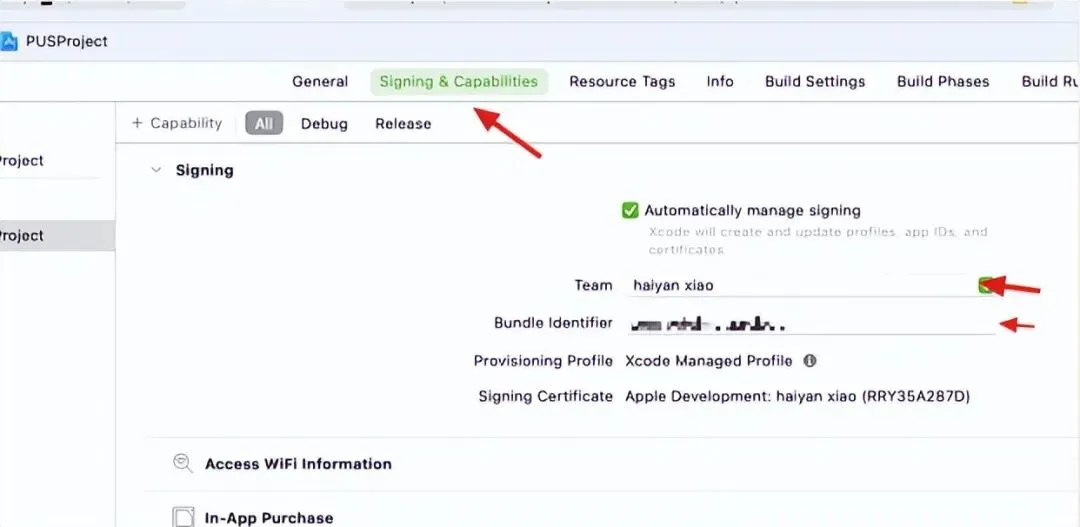Image resolution: width=1080 pixels, height=527 pixels.
Task: Click the Access WiFi Information icon
Action: (183, 463)
